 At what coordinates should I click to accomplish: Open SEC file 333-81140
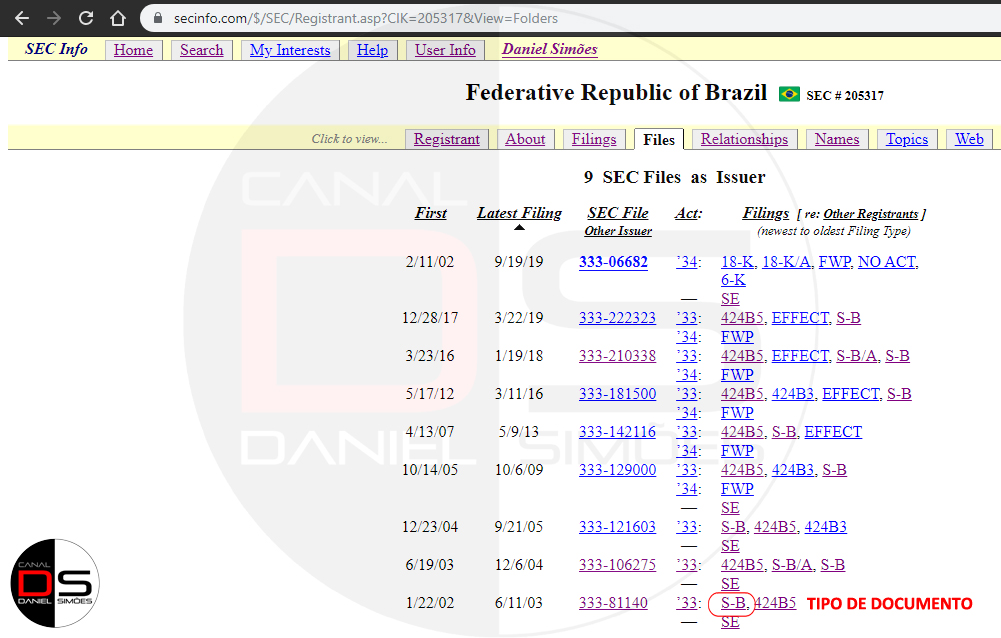[613, 603]
